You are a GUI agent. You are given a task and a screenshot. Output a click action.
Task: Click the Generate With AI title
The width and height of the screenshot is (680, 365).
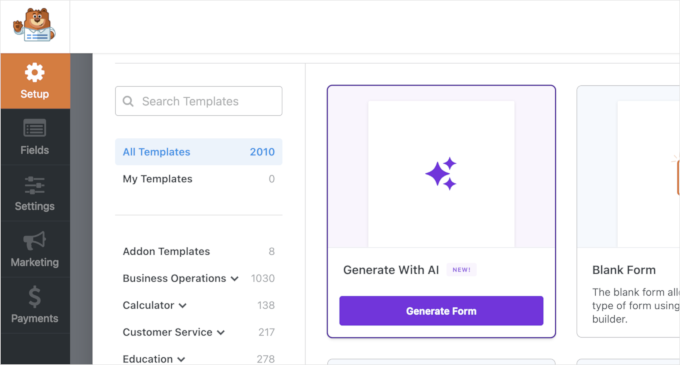(391, 270)
